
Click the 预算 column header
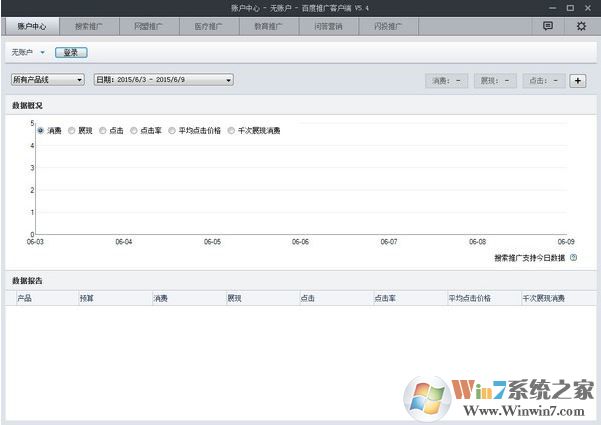(x=87, y=298)
